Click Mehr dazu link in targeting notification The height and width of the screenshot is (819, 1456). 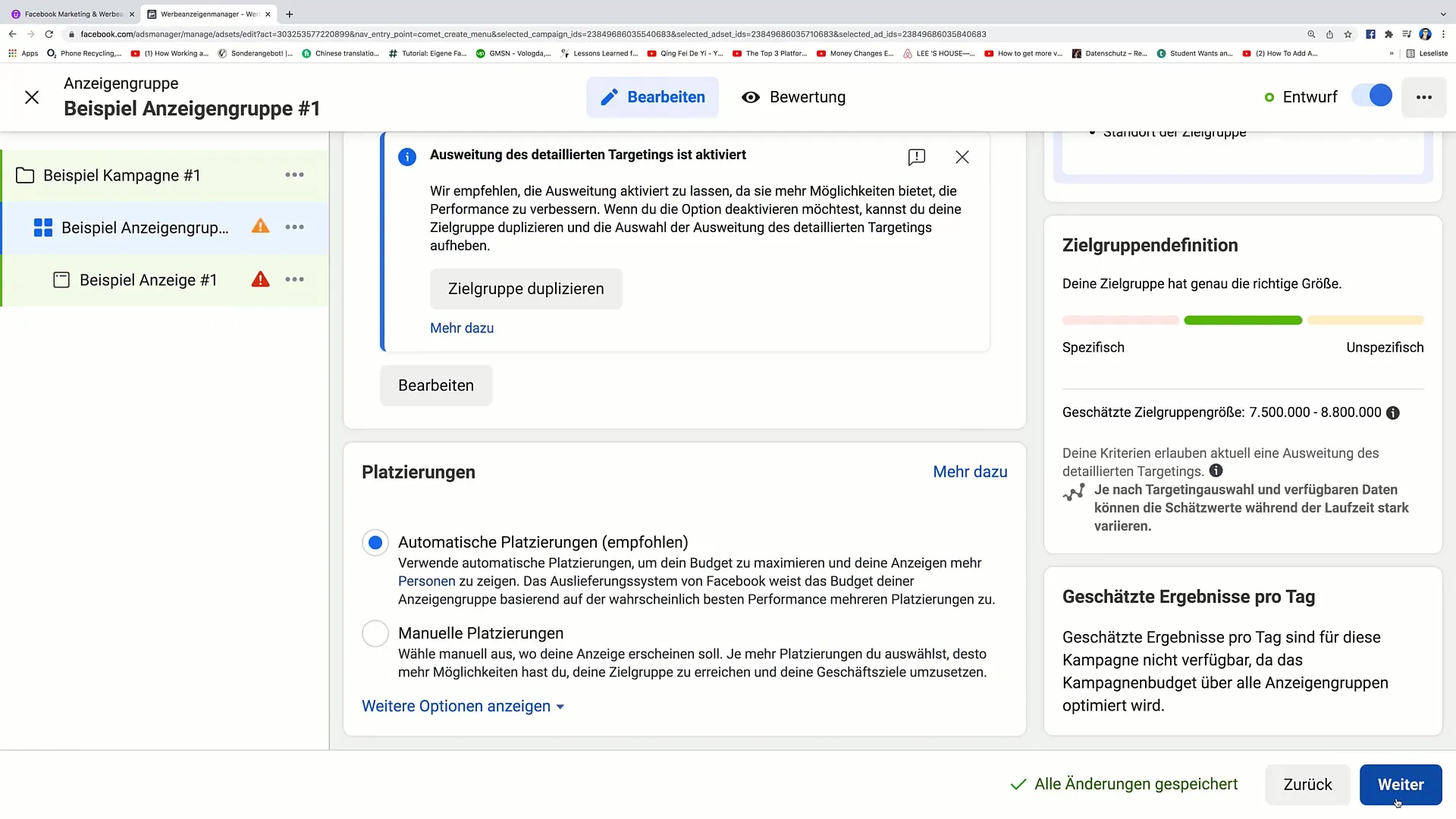(x=462, y=328)
